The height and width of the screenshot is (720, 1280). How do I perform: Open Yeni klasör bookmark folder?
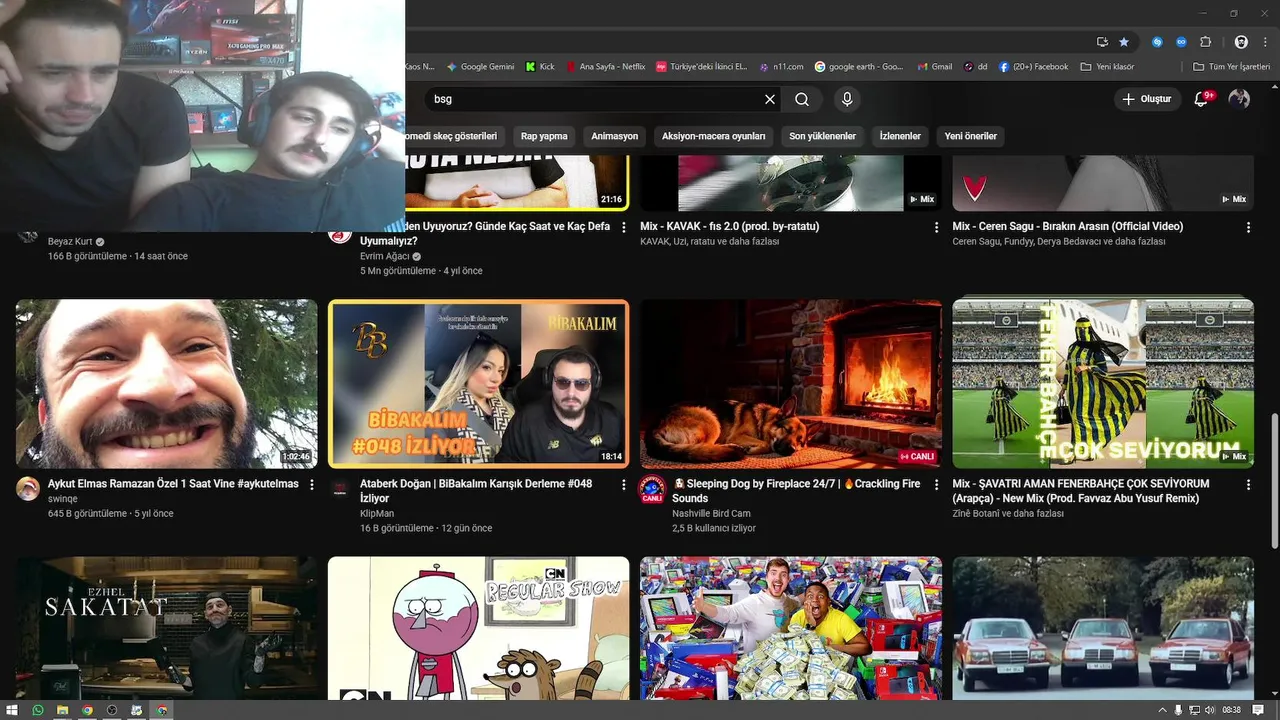1107,67
